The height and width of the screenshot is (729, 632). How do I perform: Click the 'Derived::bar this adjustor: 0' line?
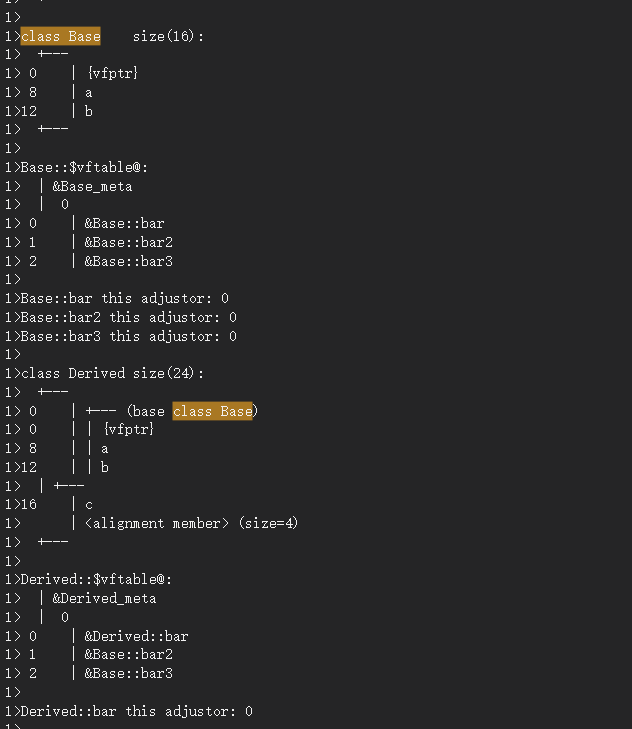pyautogui.click(x=137, y=711)
